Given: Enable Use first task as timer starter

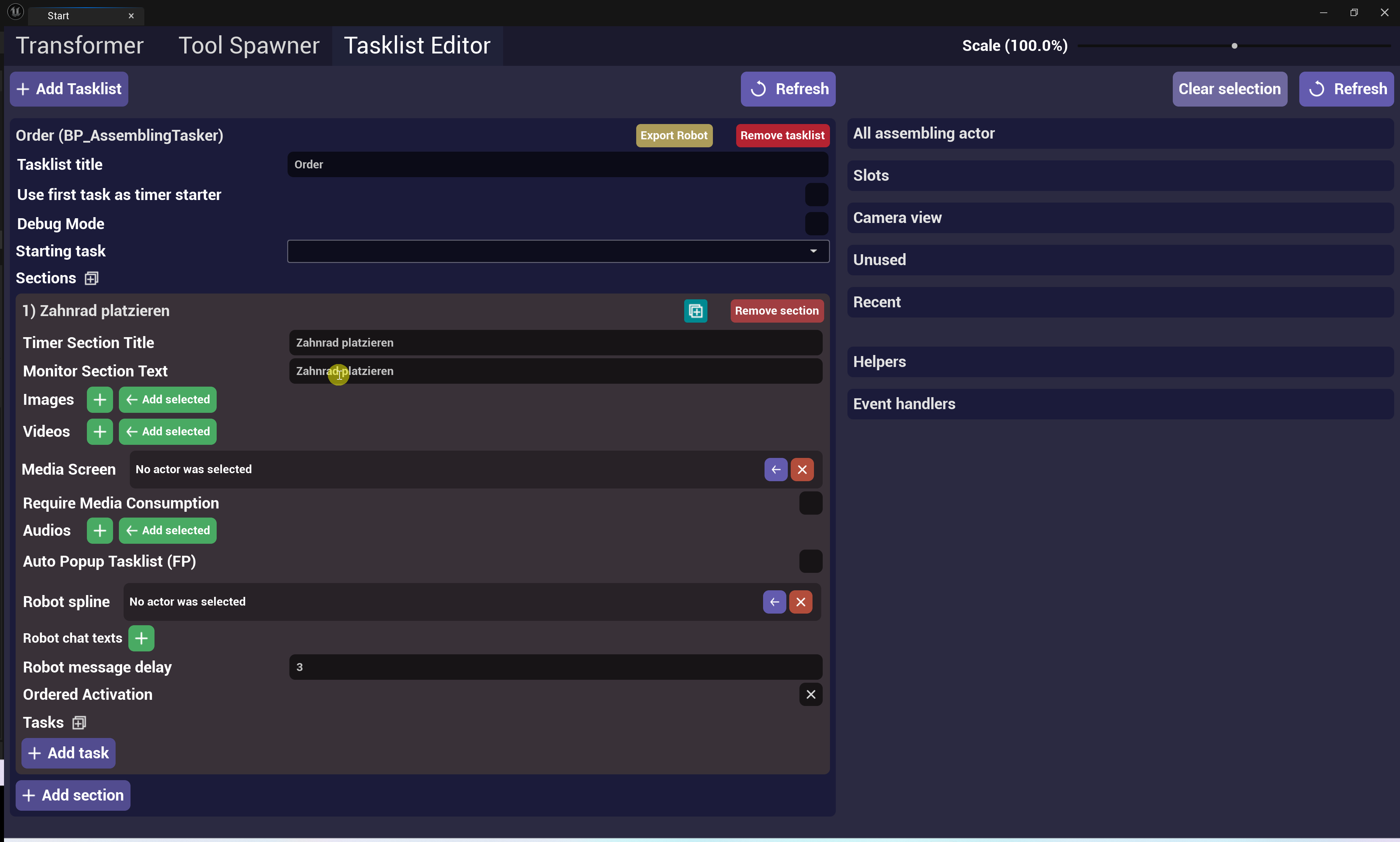Looking at the screenshot, I should tap(816, 195).
